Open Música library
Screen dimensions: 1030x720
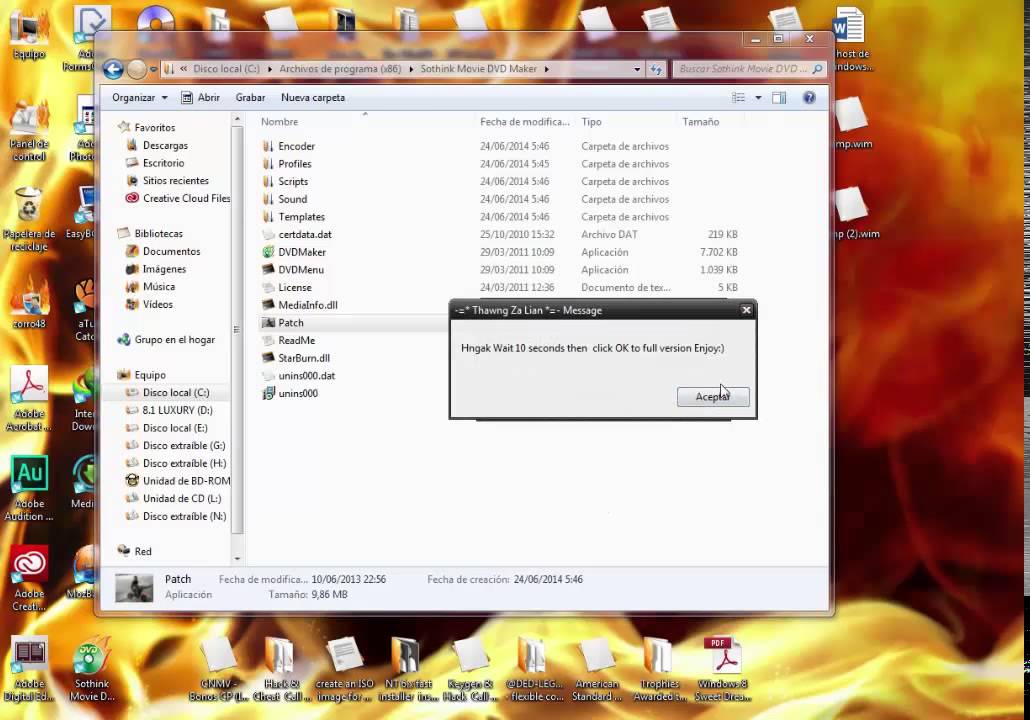pyautogui.click(x=158, y=287)
